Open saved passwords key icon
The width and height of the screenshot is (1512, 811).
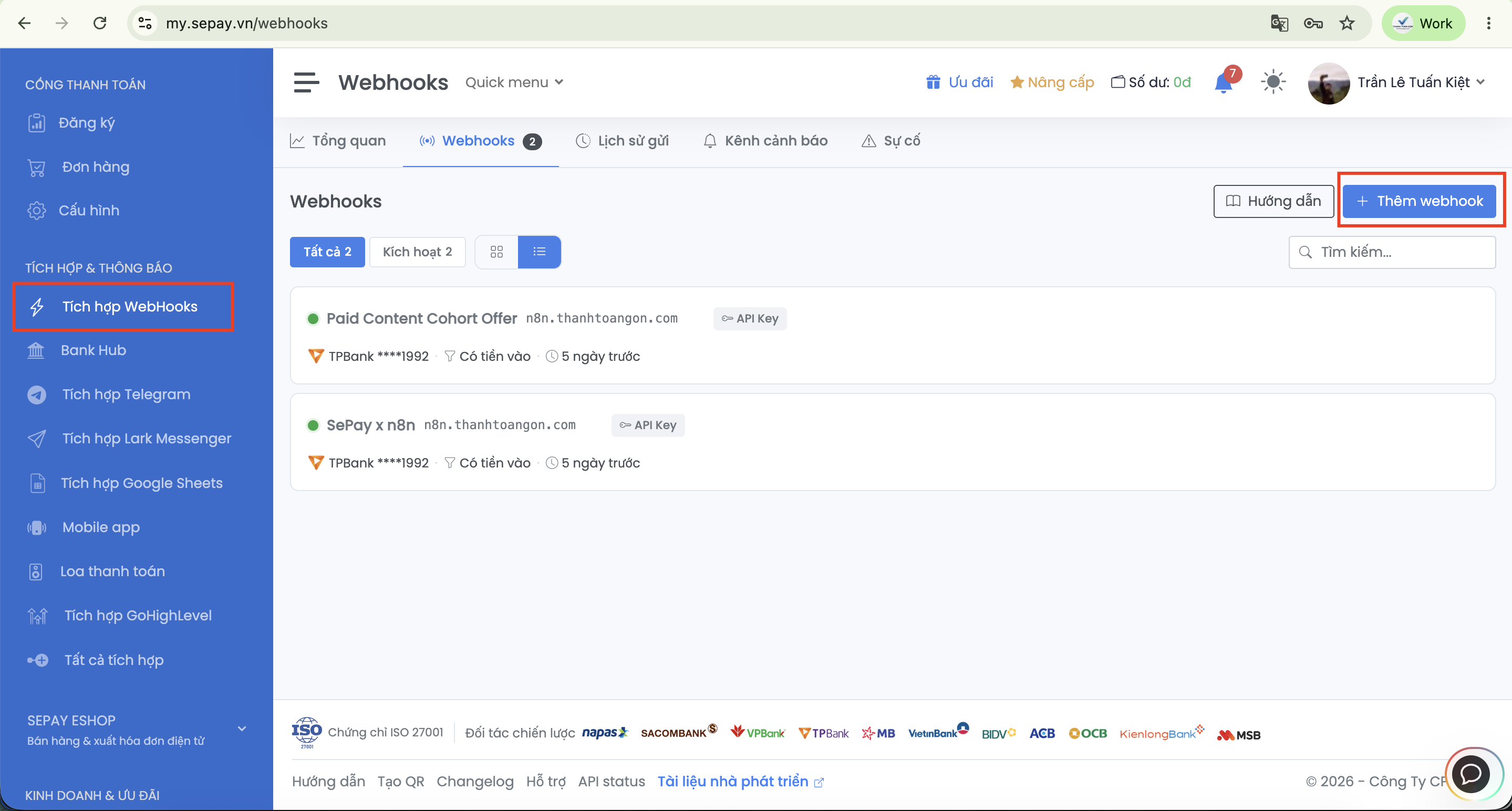click(x=1313, y=23)
